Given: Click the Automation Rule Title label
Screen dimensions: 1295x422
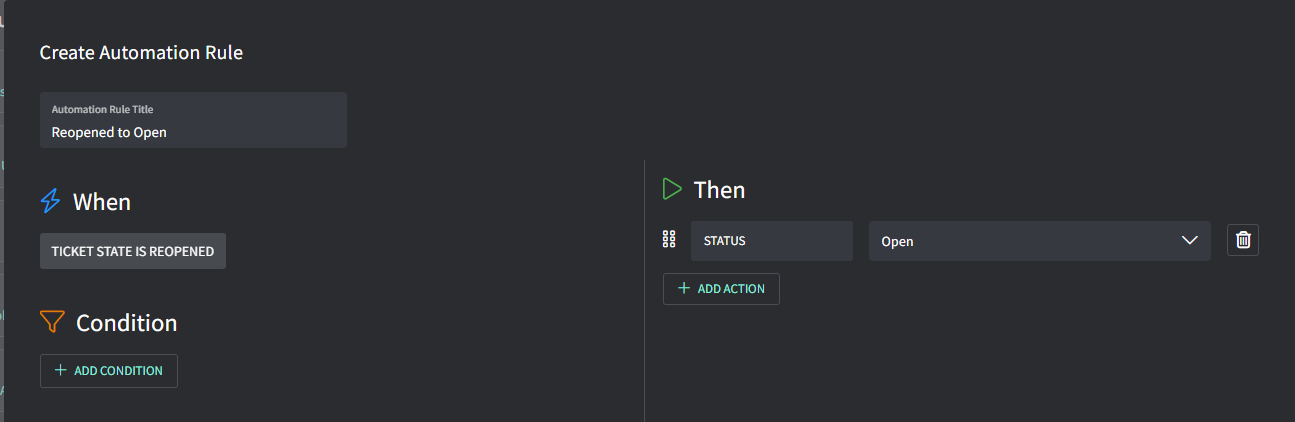Looking at the screenshot, I should point(102,109).
